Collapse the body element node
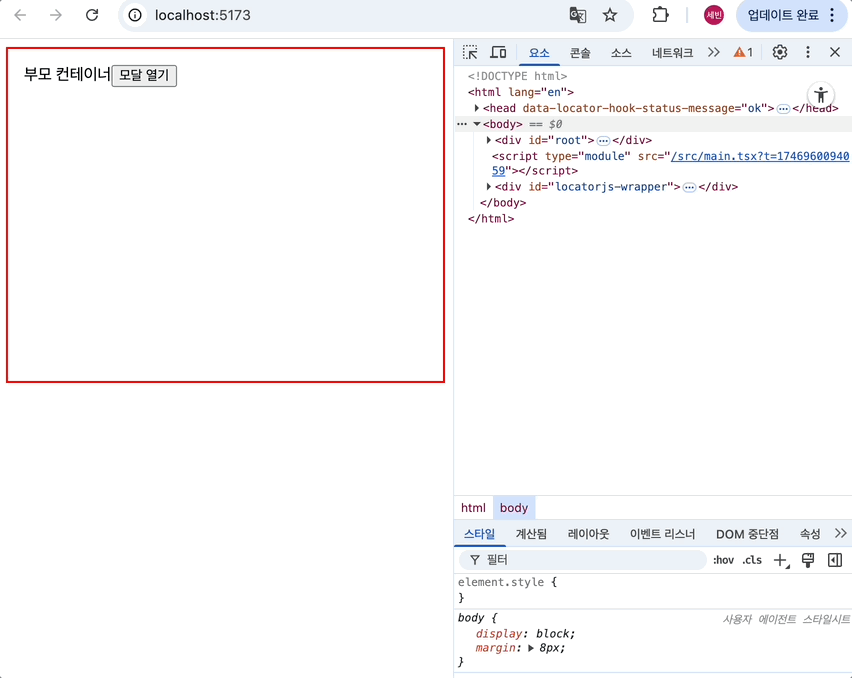 [477, 124]
